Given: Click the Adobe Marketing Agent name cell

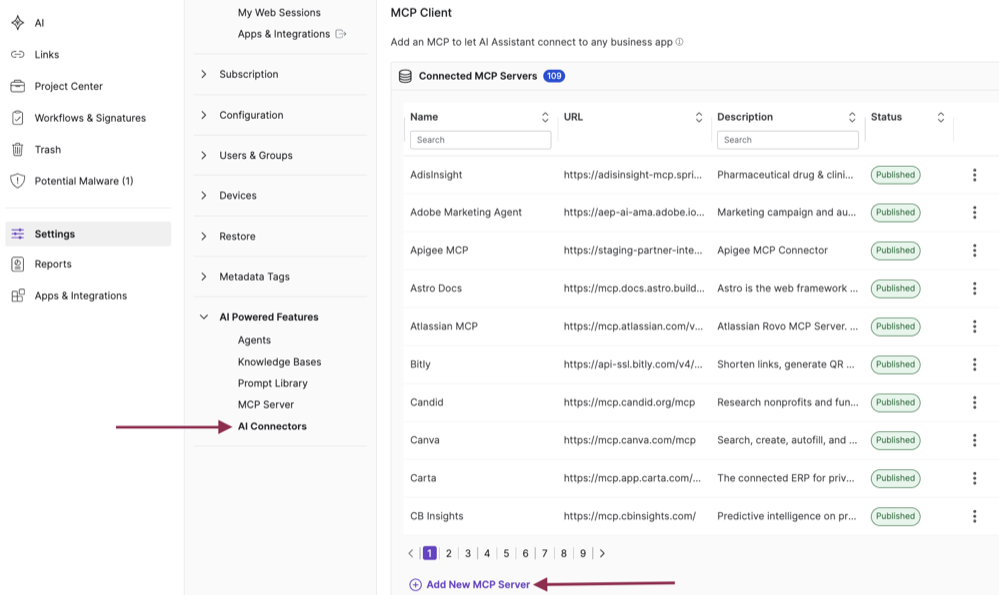Looking at the screenshot, I should click(466, 212).
